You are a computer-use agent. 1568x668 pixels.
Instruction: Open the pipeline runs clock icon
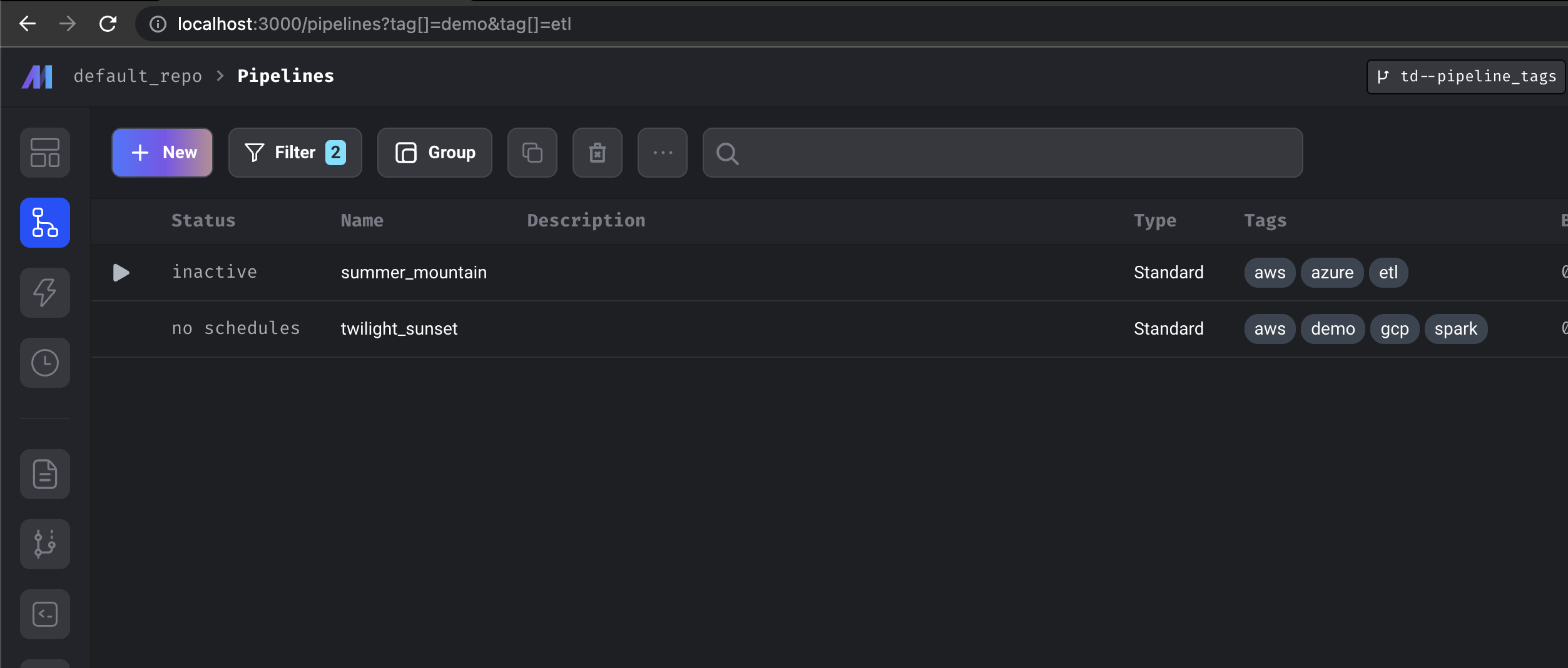point(45,363)
